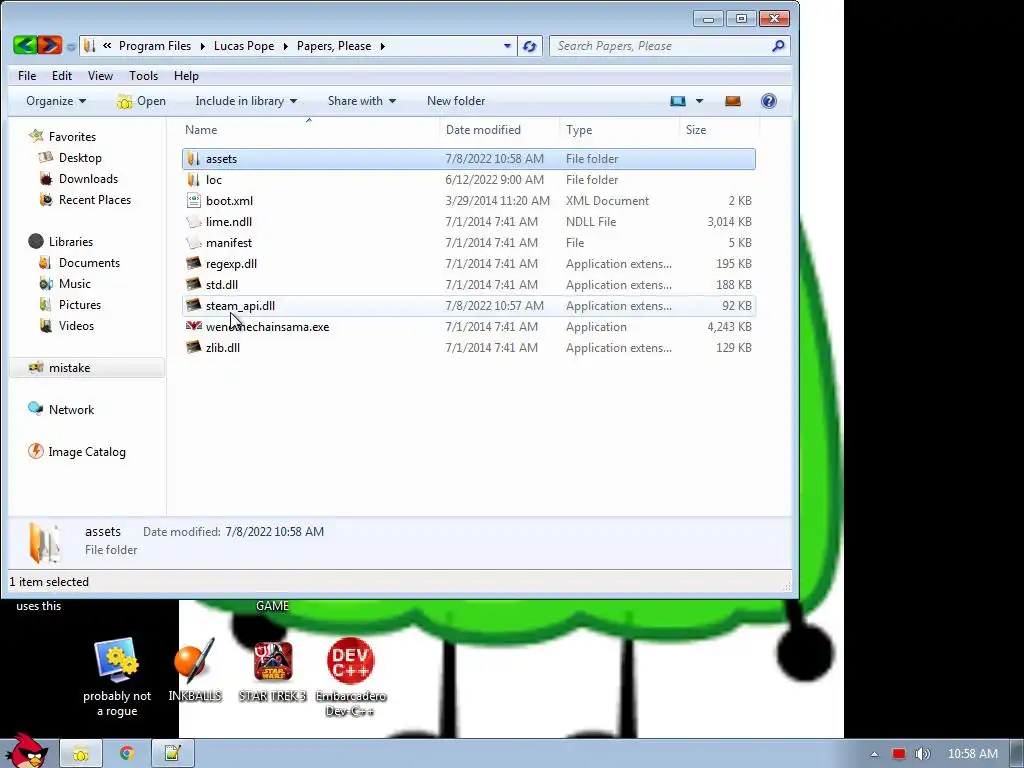Select Recent Places in Favorites
This screenshot has width=1024, height=768.
tap(95, 200)
